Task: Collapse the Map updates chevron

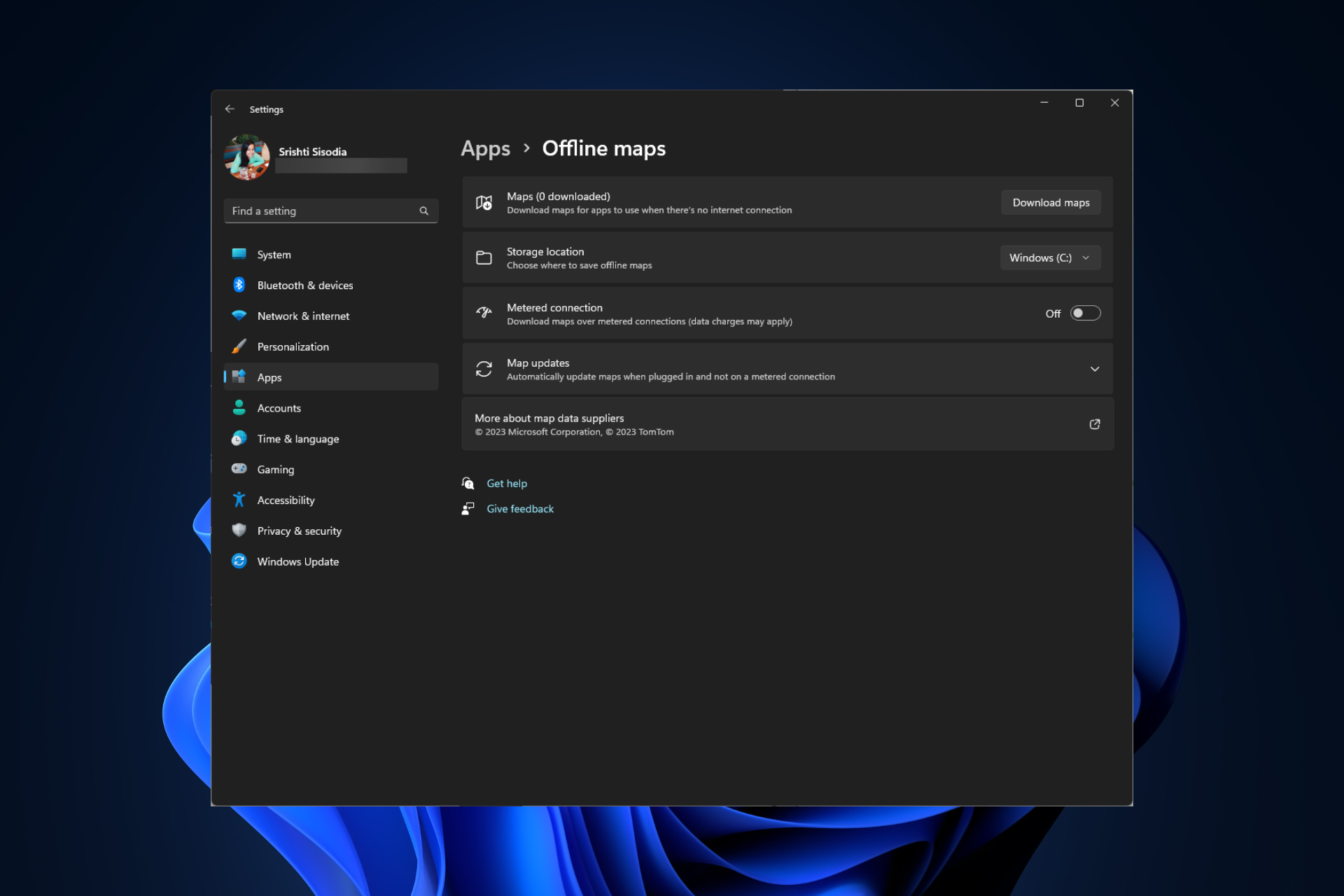Action: point(1095,369)
